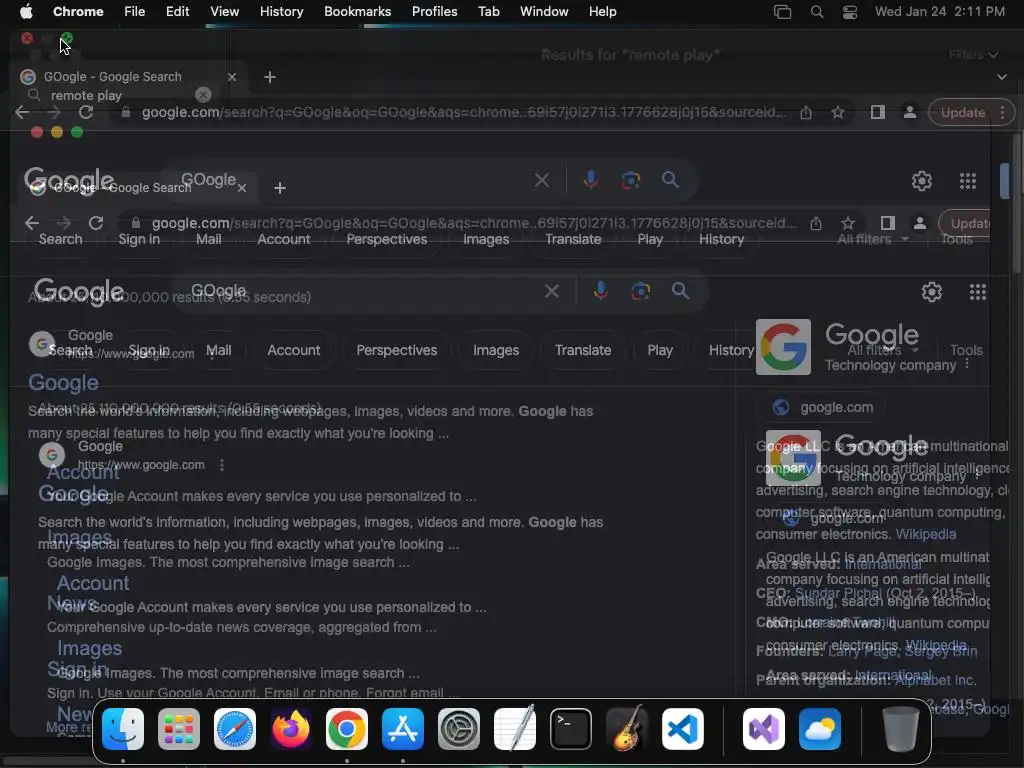Open GarageBand from the Dock
1024x768 pixels.
point(627,729)
